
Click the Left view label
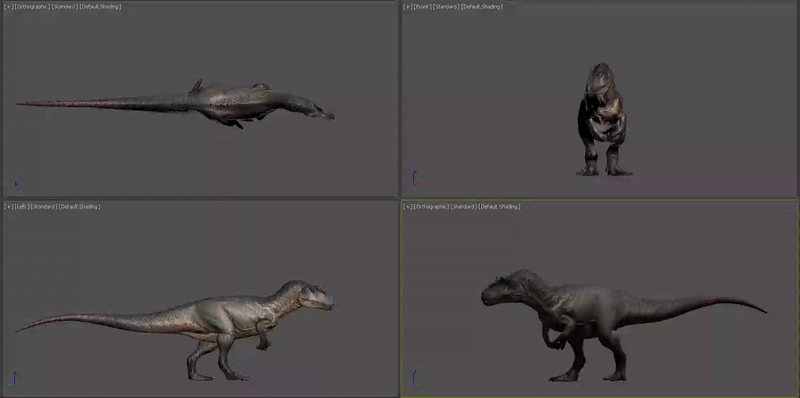click(x=22, y=207)
